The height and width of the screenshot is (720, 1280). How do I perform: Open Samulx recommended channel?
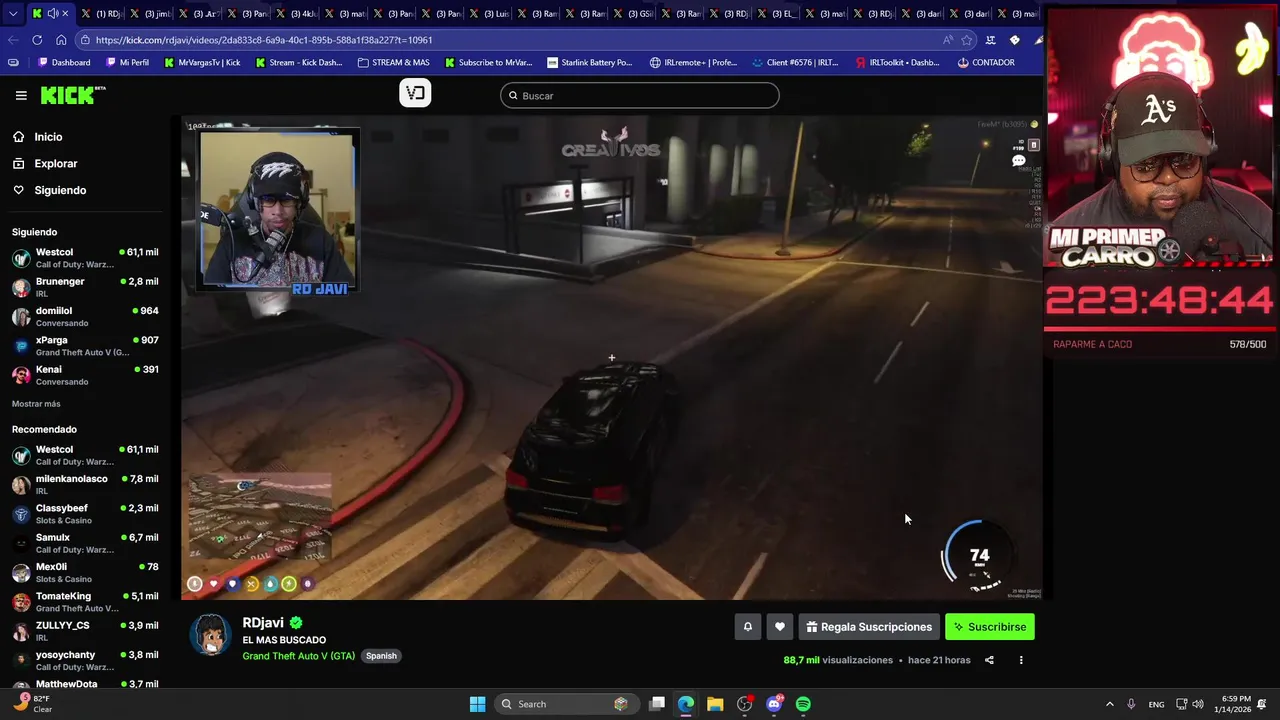[x=86, y=543]
